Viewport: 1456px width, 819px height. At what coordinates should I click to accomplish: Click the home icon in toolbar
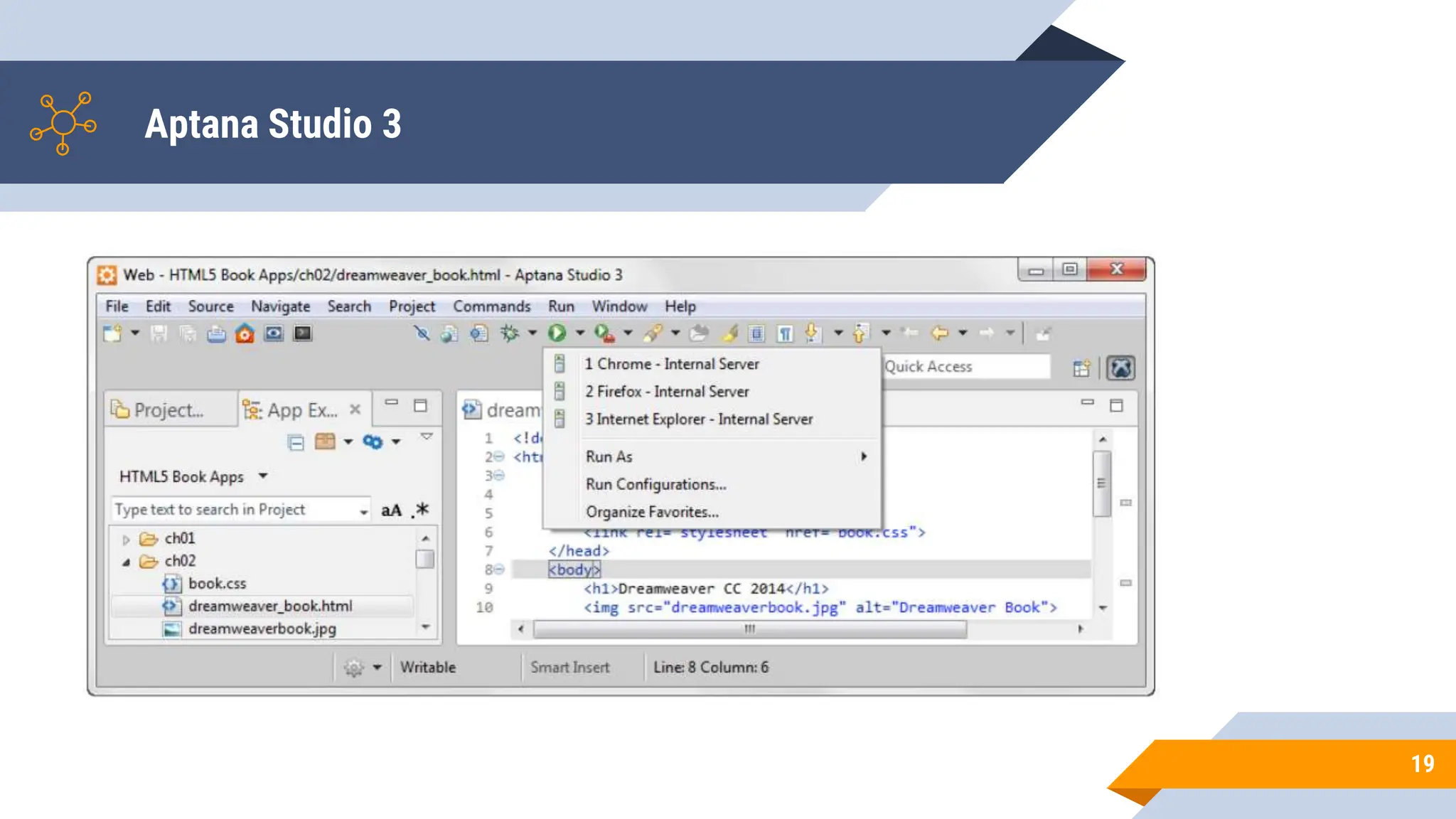(x=245, y=333)
